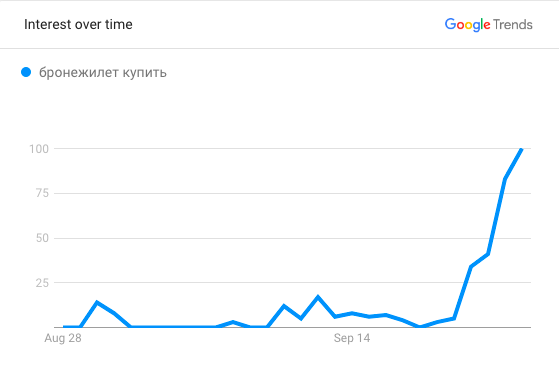Image resolution: width=559 pixels, height=375 pixels.
Task: Click the word Google in the logo
Action: pos(467,25)
